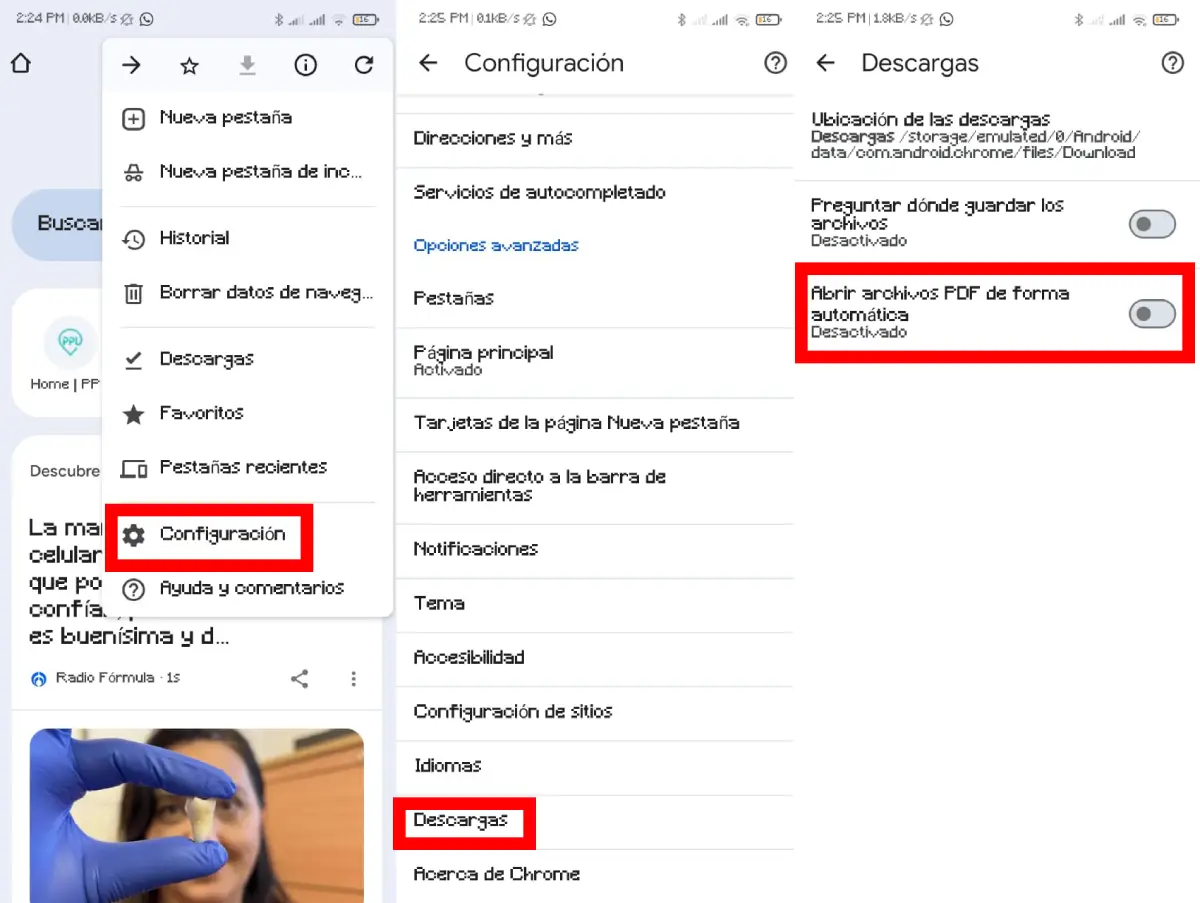
Task: Bookmark the page with the star icon
Action: click(189, 66)
